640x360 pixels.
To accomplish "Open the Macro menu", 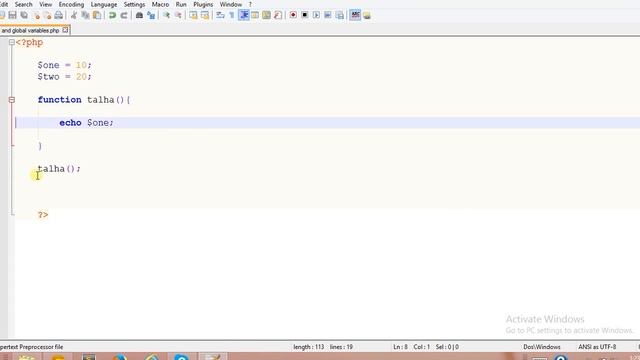I will 160,4.
